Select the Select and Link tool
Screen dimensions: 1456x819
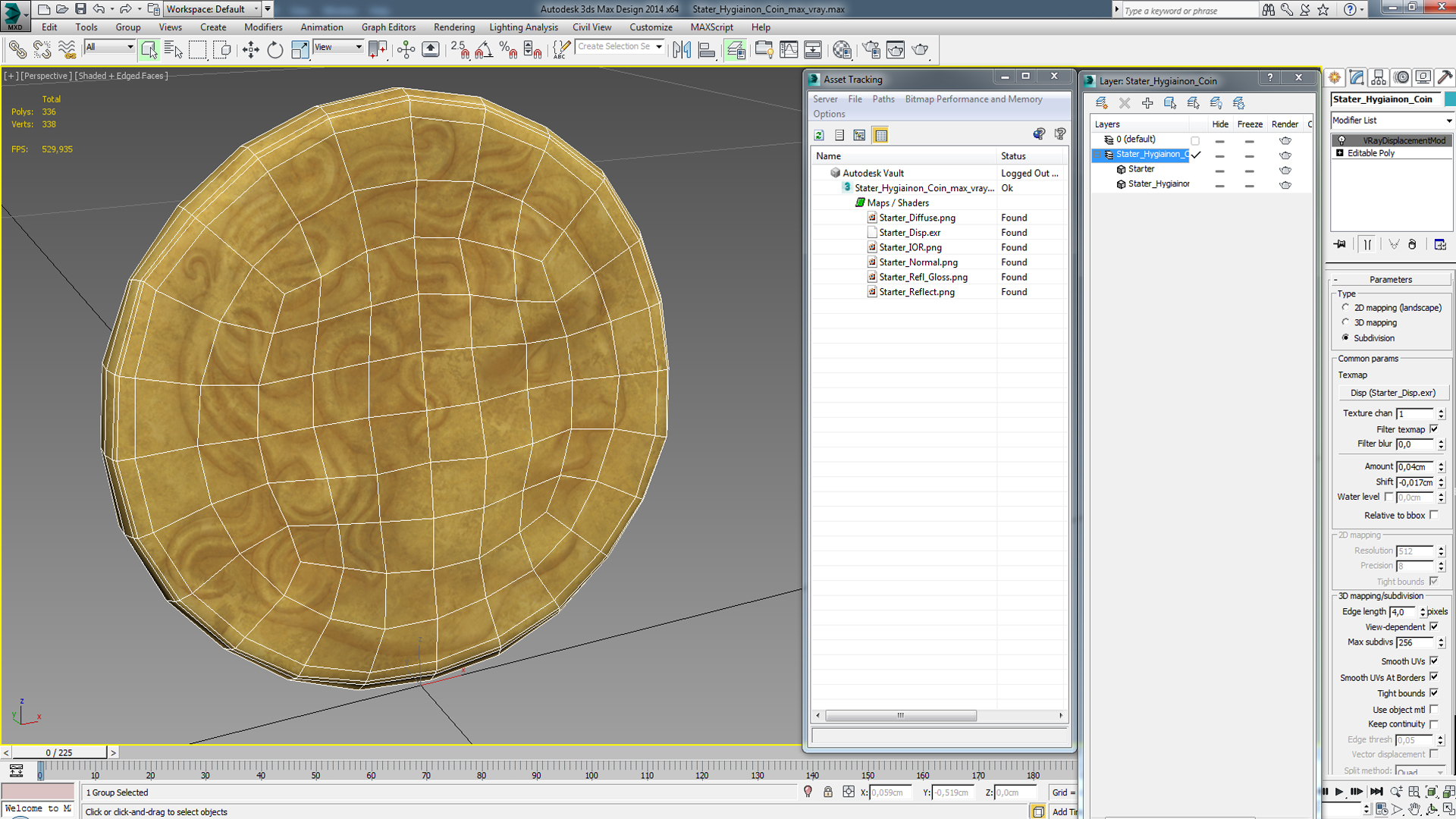click(x=17, y=50)
